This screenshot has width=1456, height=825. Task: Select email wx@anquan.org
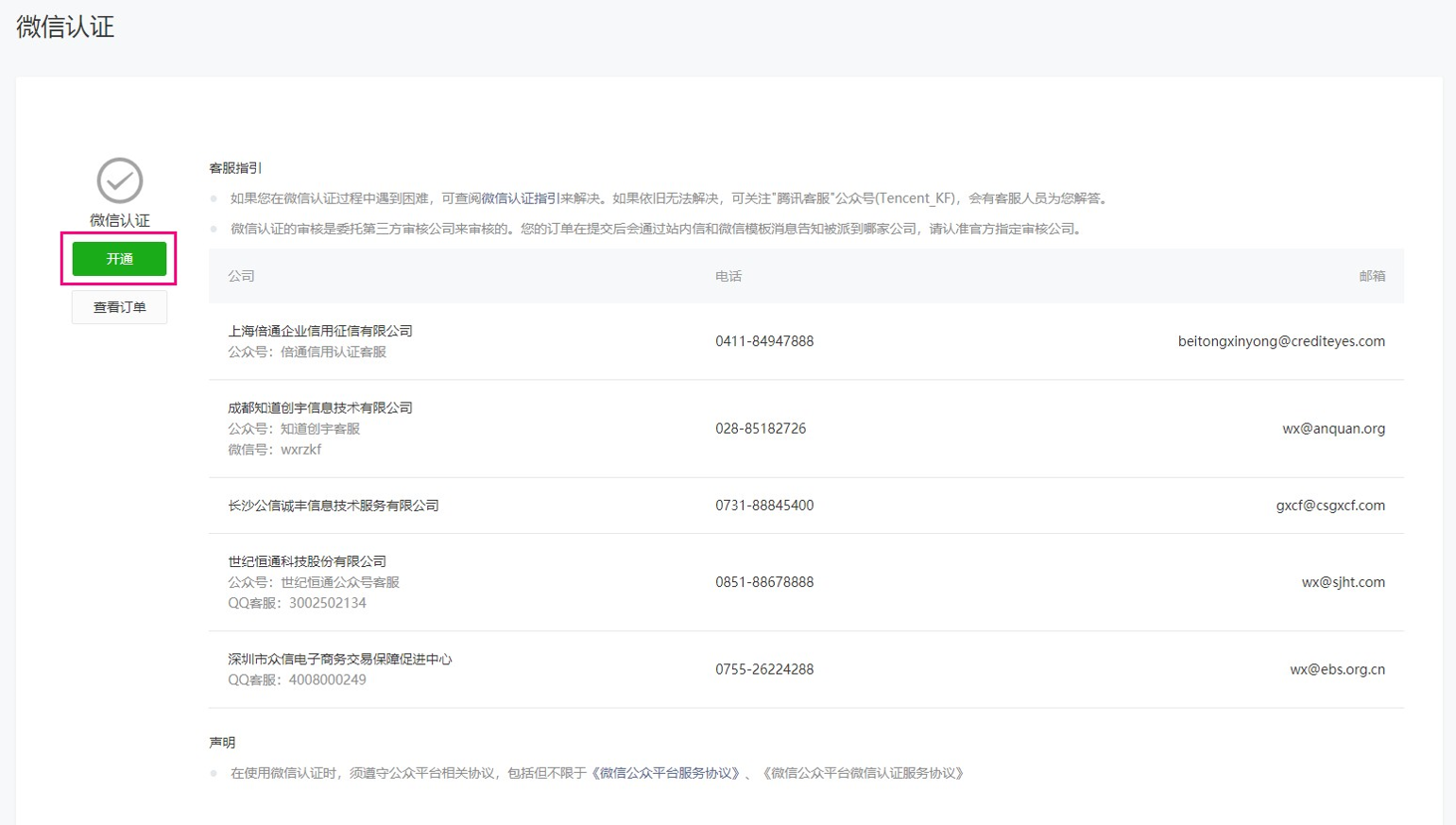tap(1333, 428)
